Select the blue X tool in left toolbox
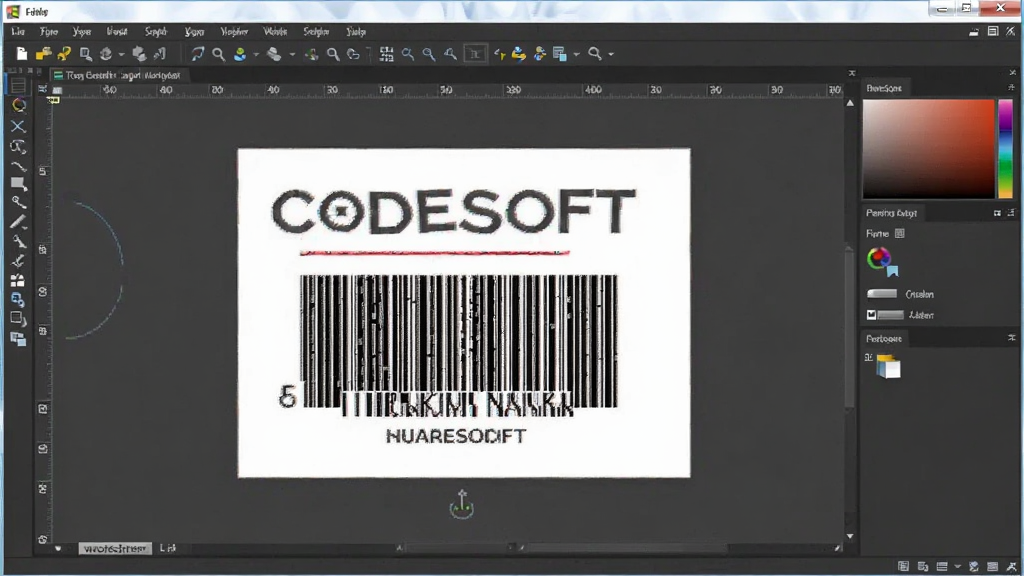The width and height of the screenshot is (1024, 576). [18, 126]
